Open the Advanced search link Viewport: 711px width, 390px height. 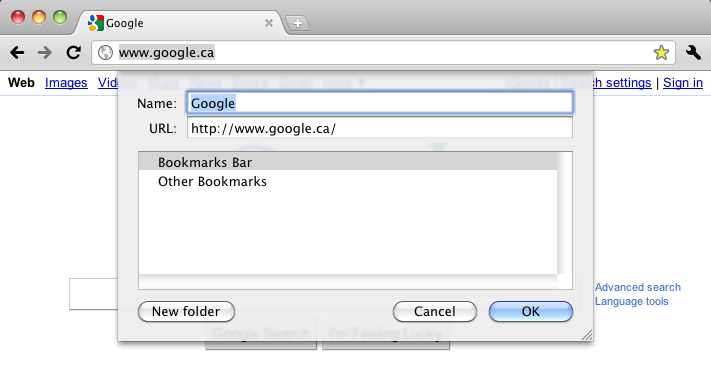pos(638,287)
